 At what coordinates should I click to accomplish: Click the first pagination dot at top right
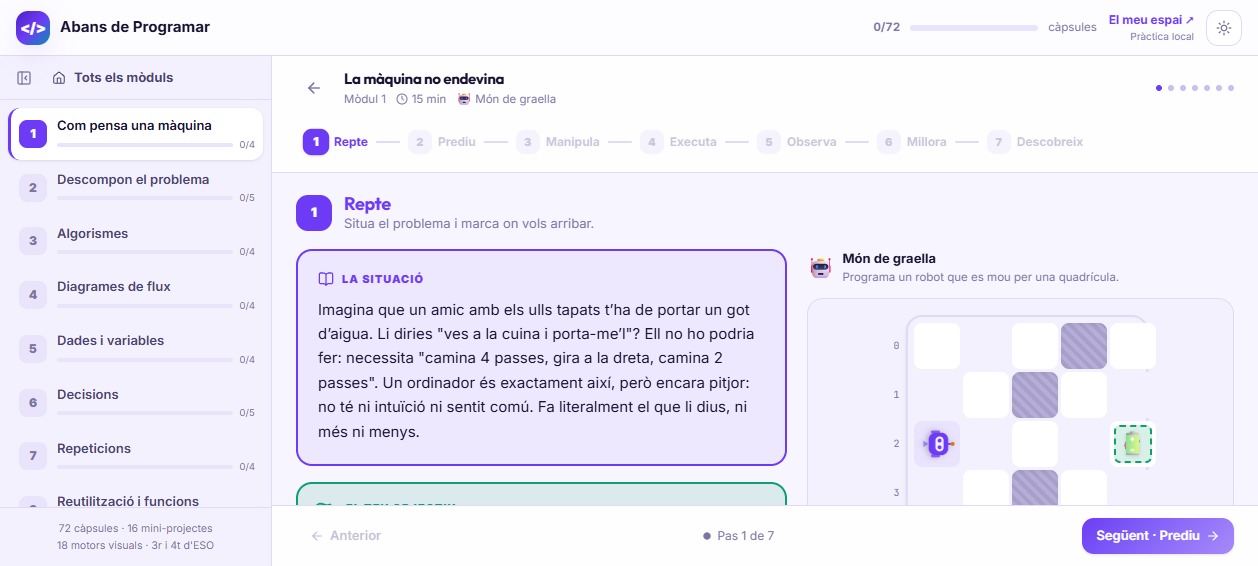point(1159,88)
